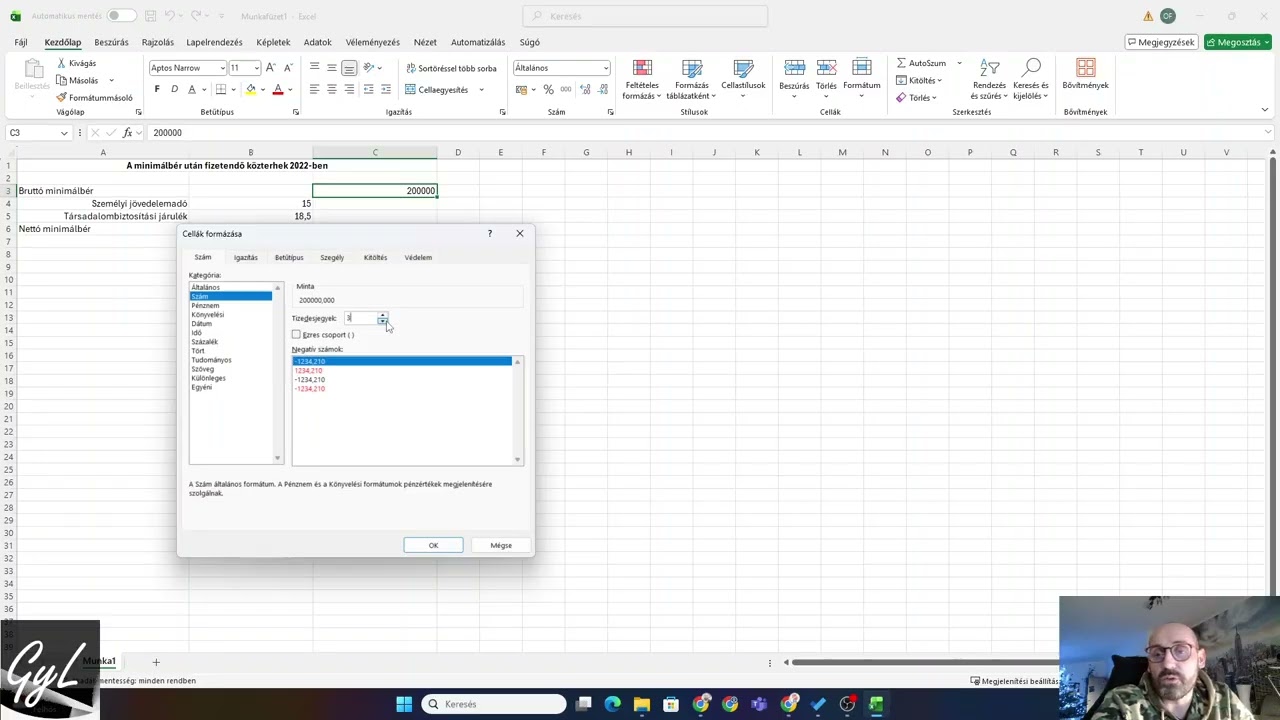Open the font size 11 dropdown
The height and width of the screenshot is (720, 1280).
coord(256,68)
